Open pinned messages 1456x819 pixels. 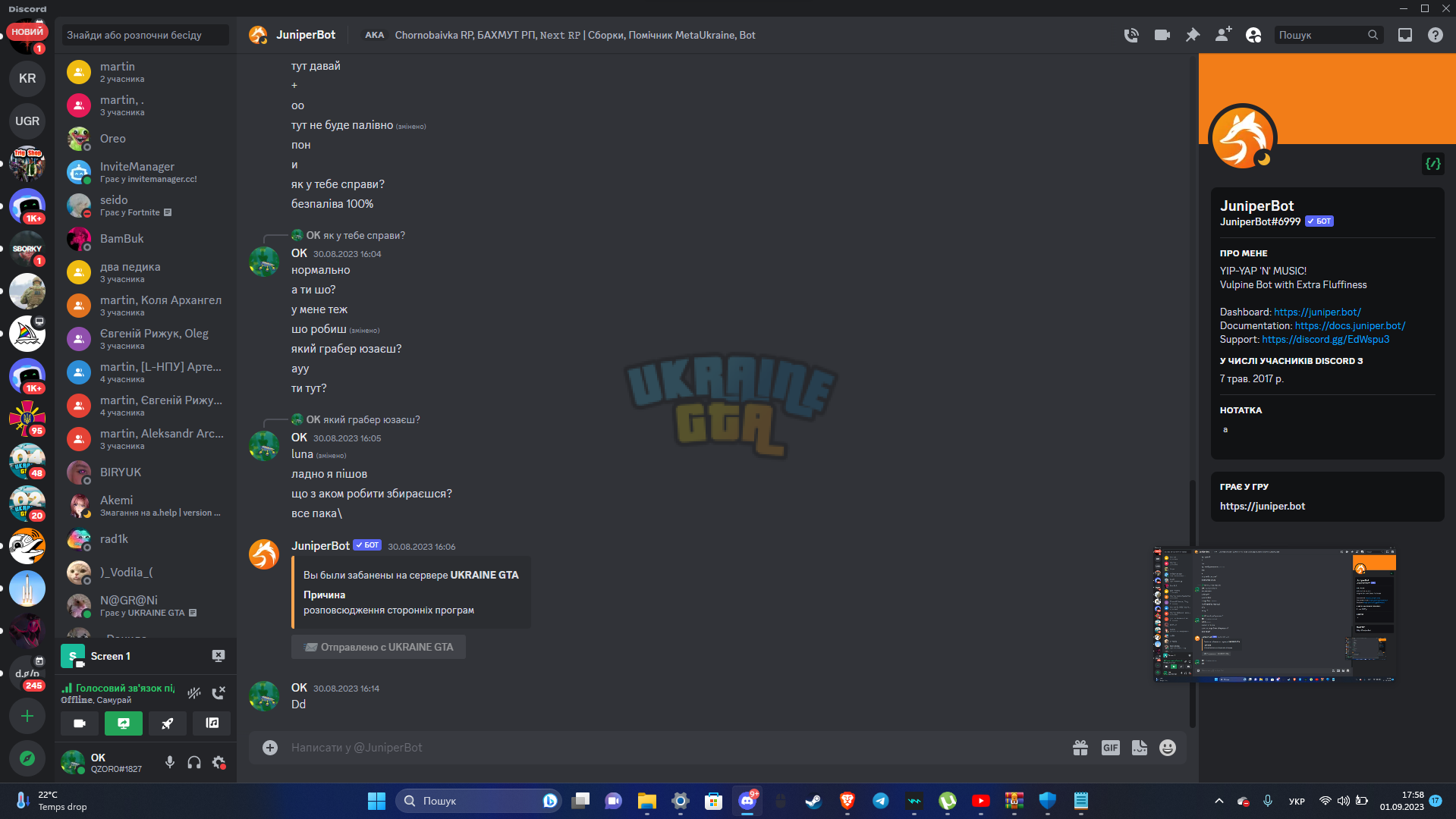[x=1193, y=35]
